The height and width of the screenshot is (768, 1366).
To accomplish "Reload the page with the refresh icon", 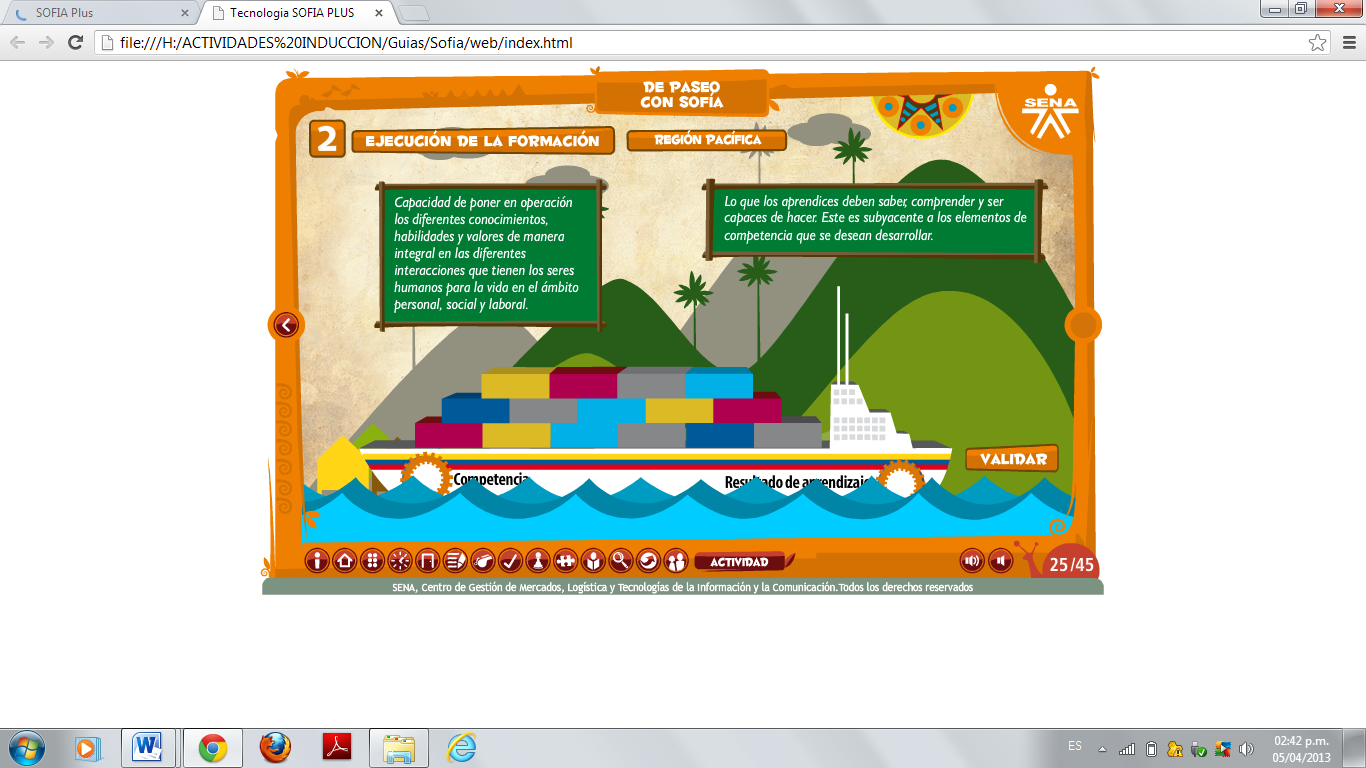I will (75, 42).
